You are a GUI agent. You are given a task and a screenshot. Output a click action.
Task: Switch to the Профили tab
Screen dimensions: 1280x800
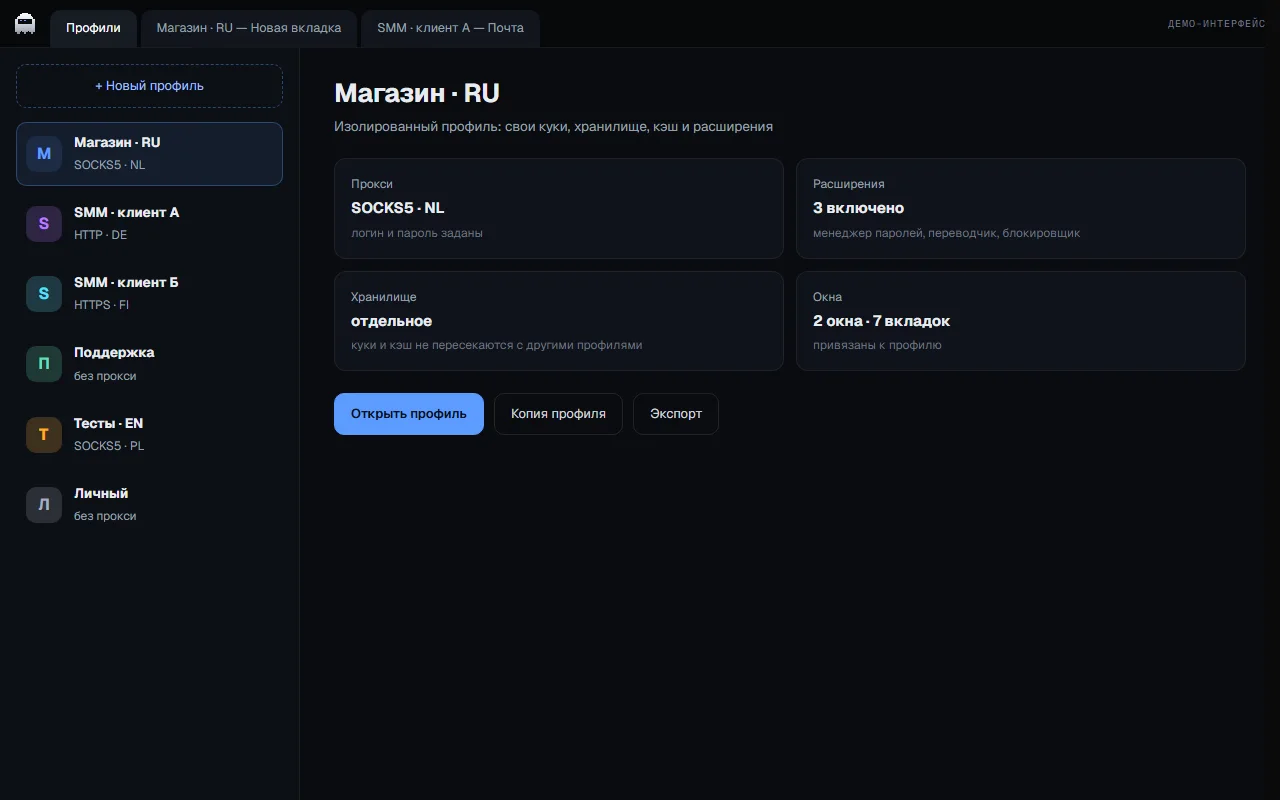pos(93,28)
